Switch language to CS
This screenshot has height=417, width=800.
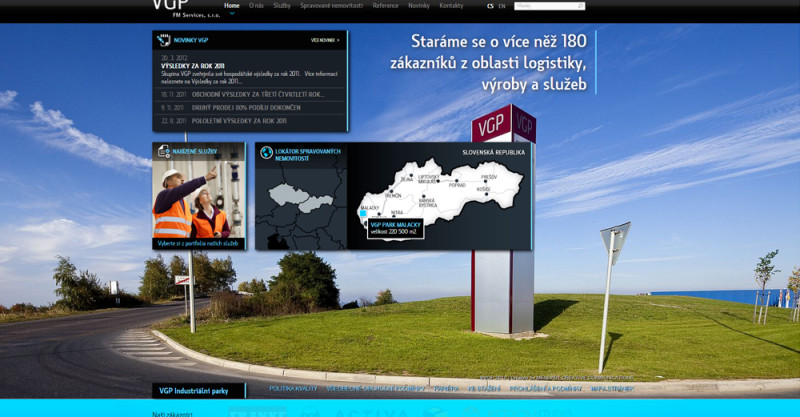coord(490,6)
